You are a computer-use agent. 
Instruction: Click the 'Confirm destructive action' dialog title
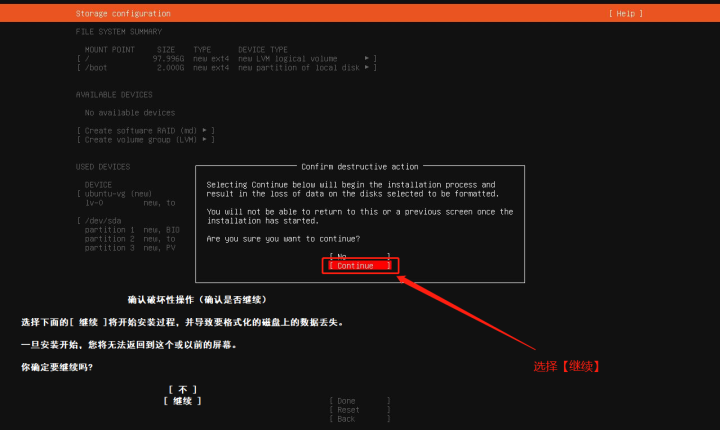pyautogui.click(x=360, y=167)
